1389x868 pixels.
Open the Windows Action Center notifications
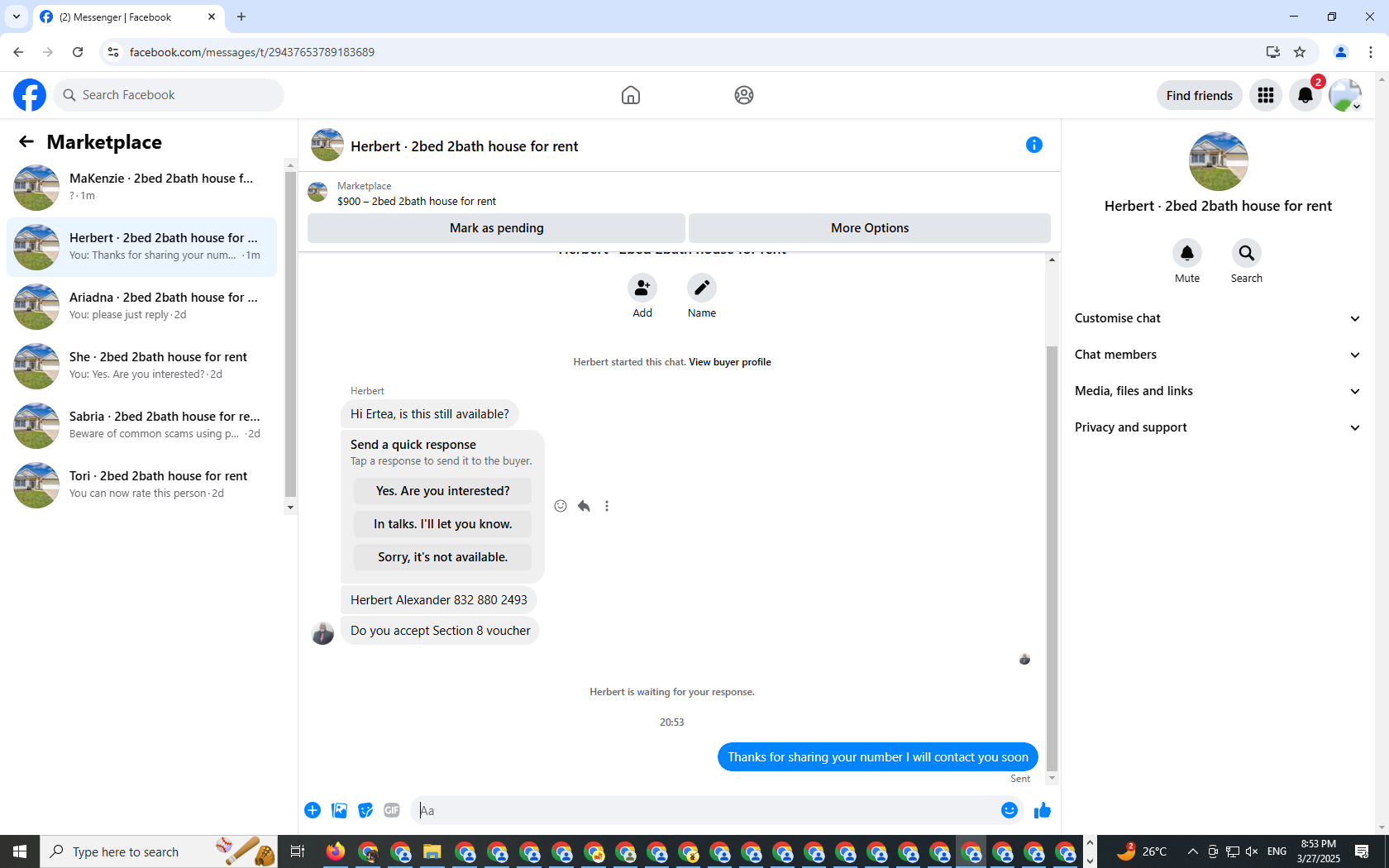point(1362,851)
